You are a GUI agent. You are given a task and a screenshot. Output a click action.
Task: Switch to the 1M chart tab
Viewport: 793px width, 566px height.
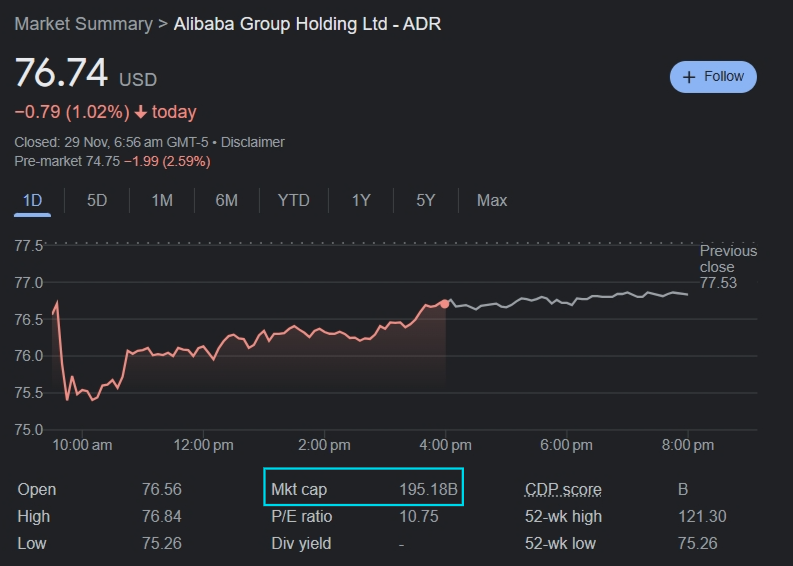[x=162, y=201]
